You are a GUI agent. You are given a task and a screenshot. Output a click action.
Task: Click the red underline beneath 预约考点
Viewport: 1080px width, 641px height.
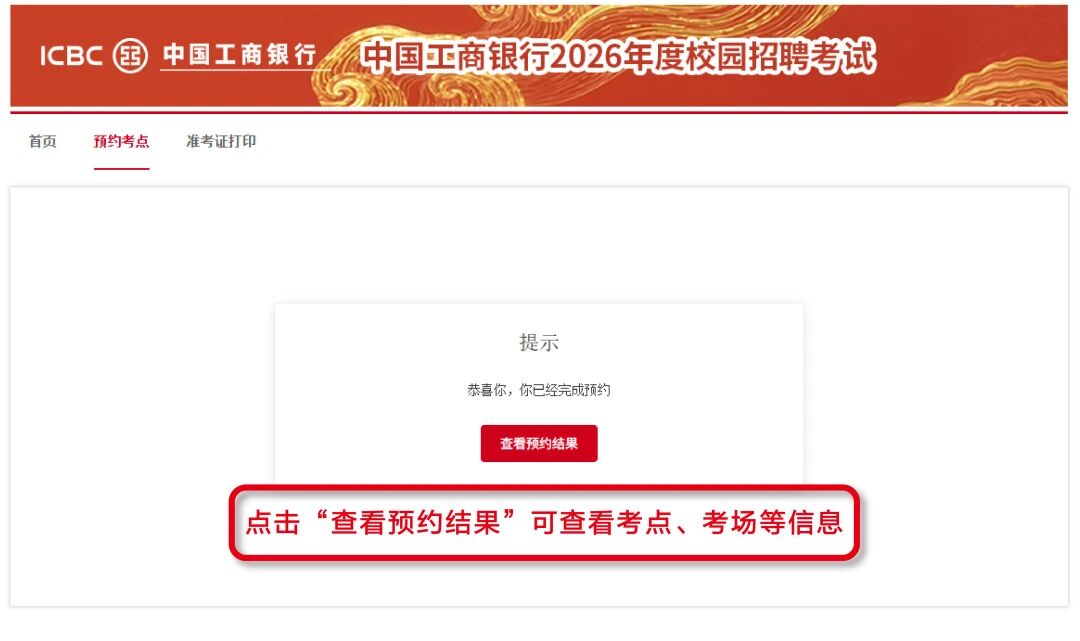[x=121, y=169]
